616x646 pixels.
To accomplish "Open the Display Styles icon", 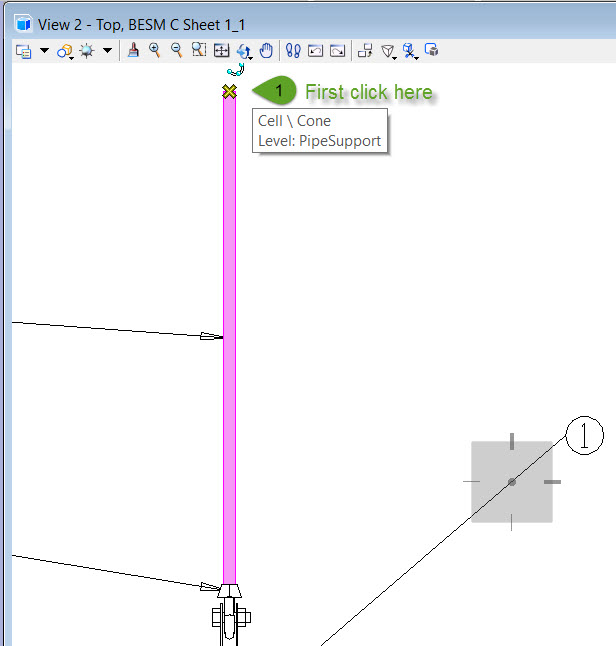I will [x=65, y=51].
